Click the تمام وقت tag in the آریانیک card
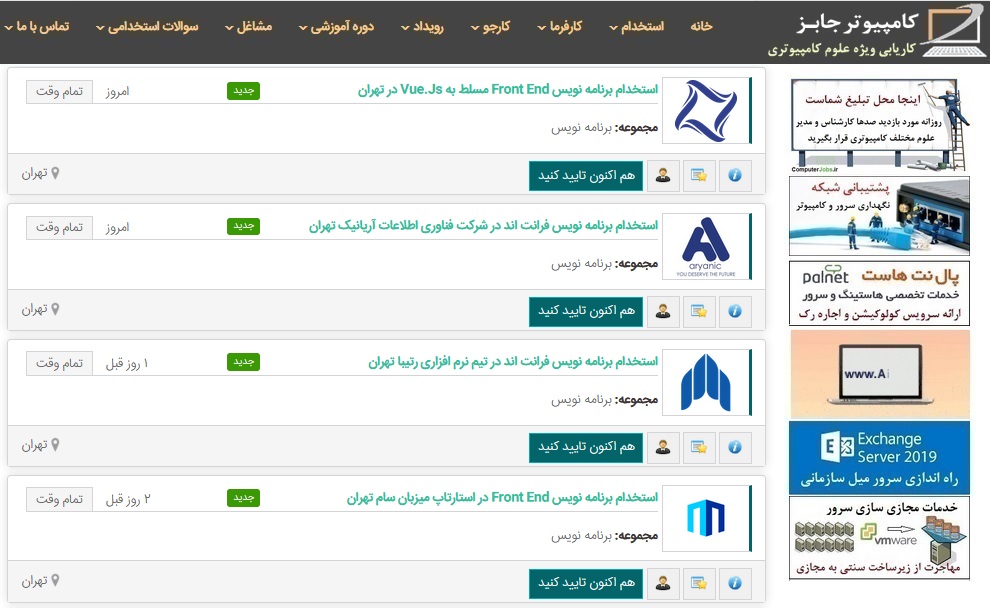The width and height of the screenshot is (990, 608). [x=59, y=227]
